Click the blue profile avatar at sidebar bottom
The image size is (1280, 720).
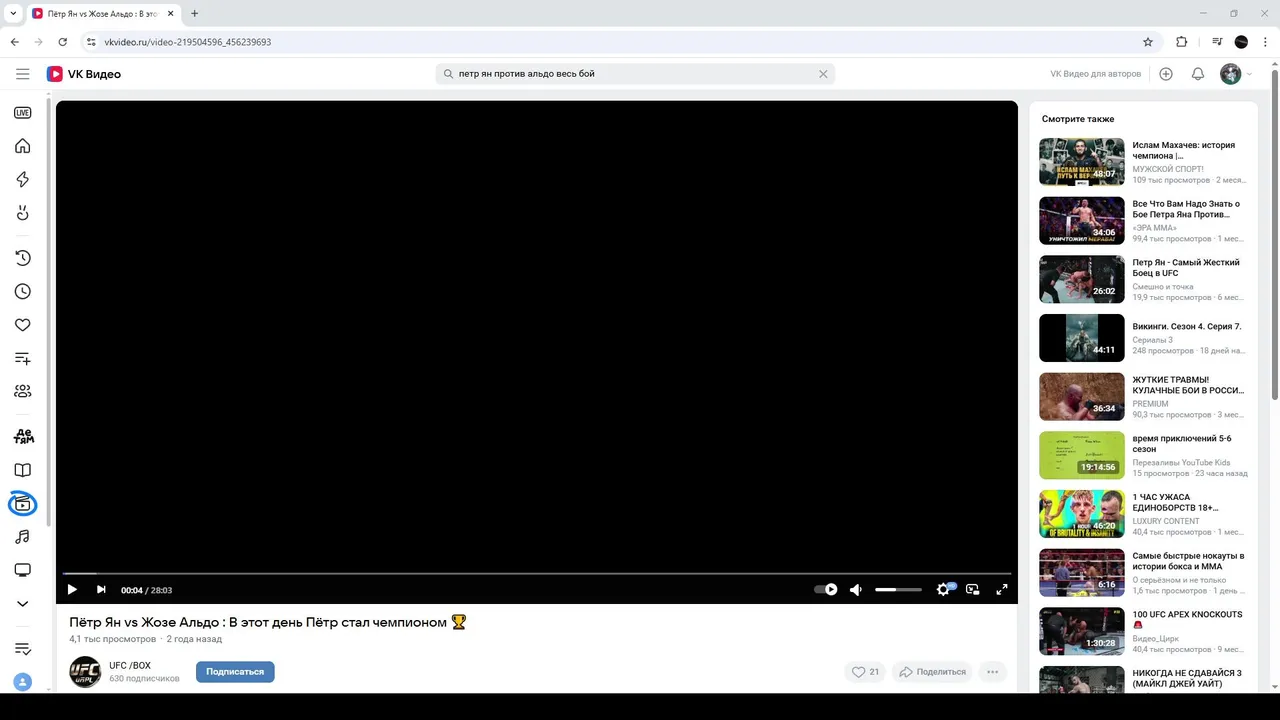coord(22,682)
